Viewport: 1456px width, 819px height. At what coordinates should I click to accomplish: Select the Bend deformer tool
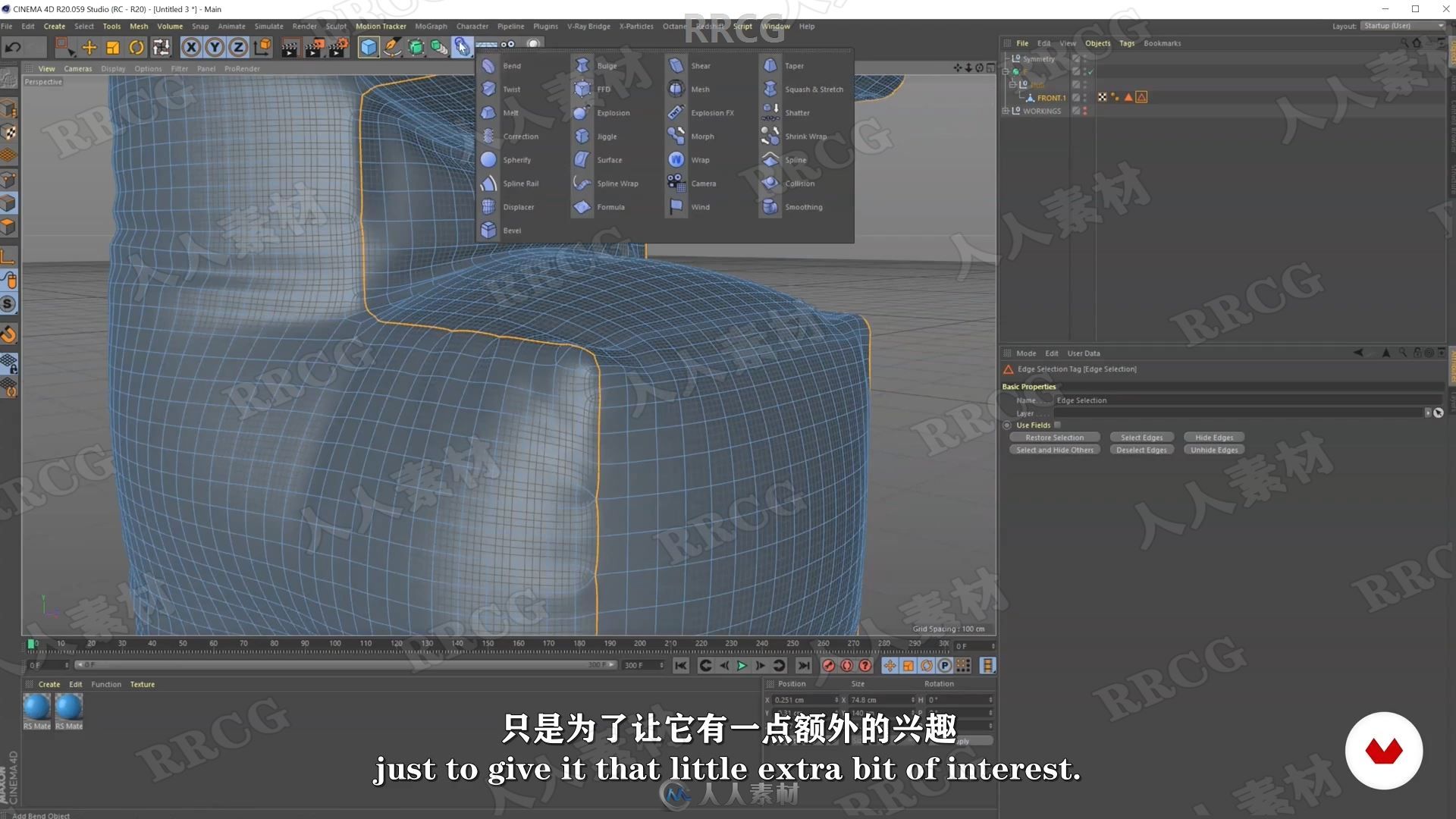click(511, 65)
